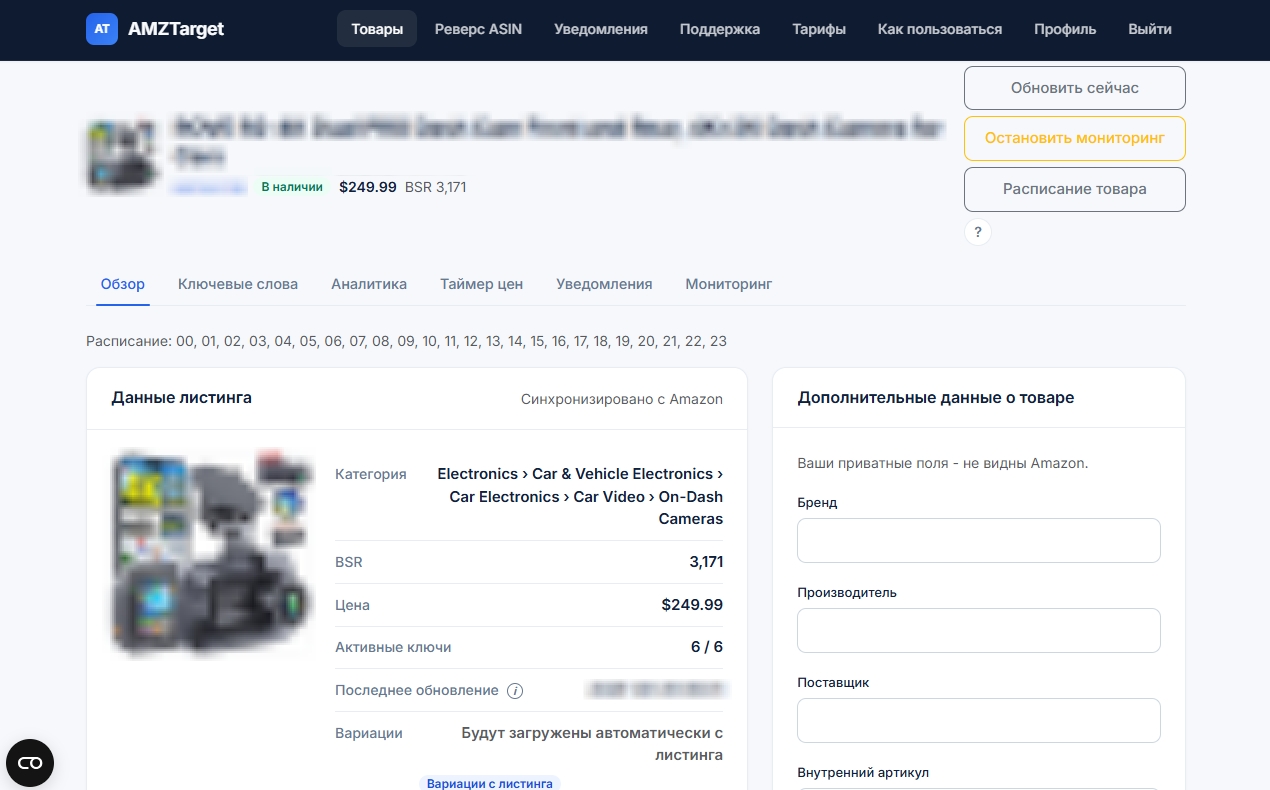Click Дополнительные данные о товаре heading
The width and height of the screenshot is (1270, 790).
936,398
